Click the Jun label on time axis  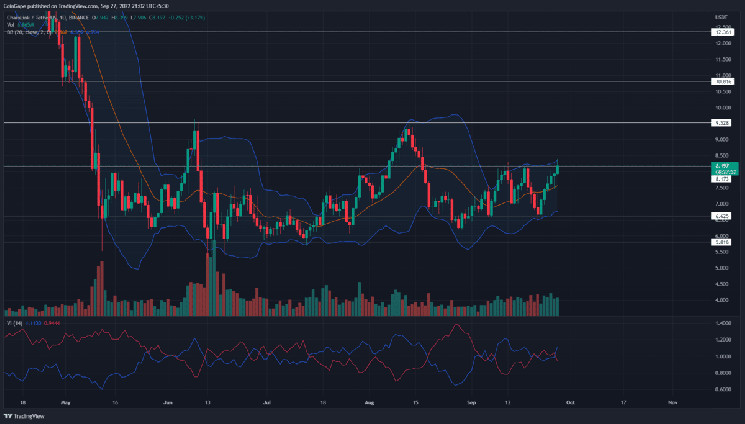point(167,403)
